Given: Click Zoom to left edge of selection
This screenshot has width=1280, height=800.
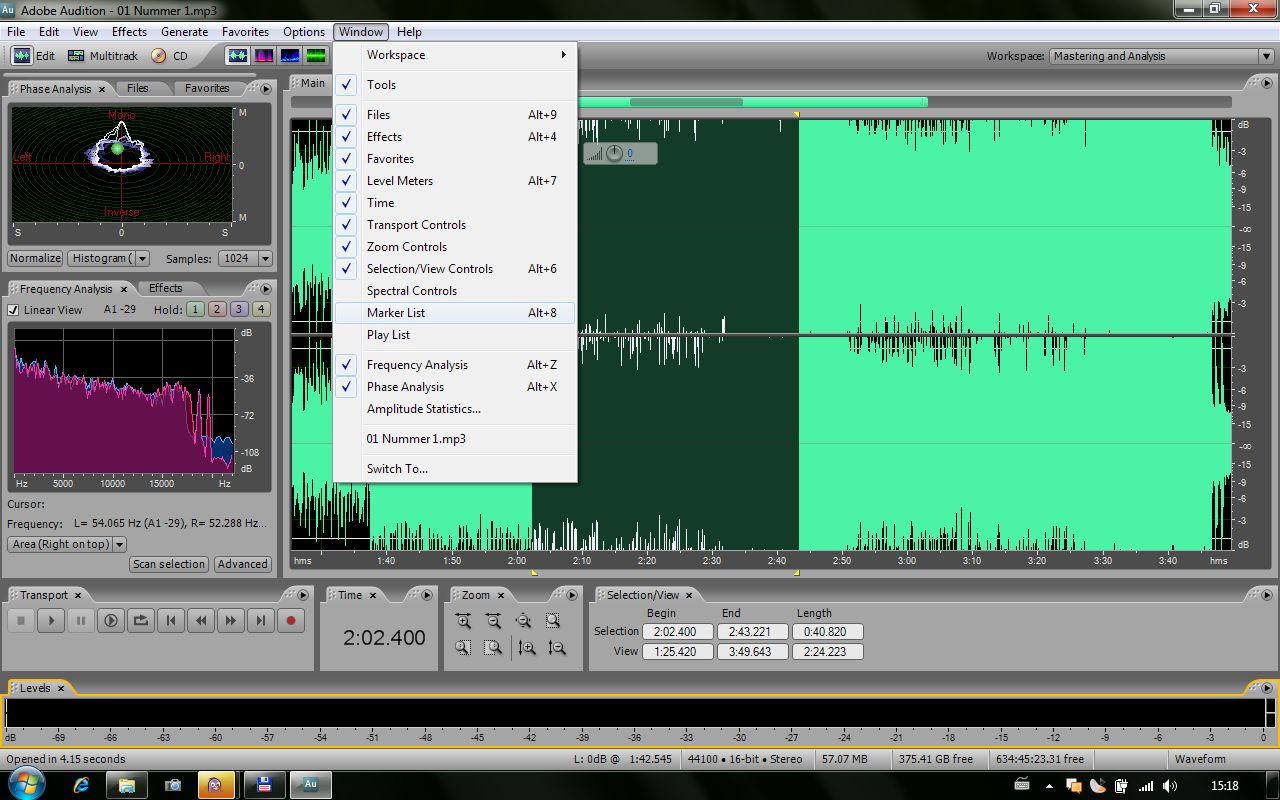Looking at the screenshot, I should (x=463, y=648).
